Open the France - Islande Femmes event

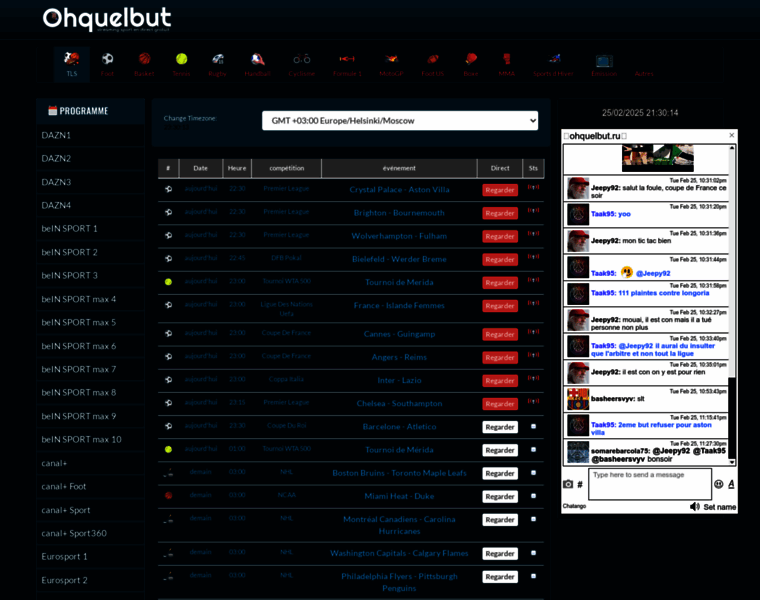click(399, 305)
